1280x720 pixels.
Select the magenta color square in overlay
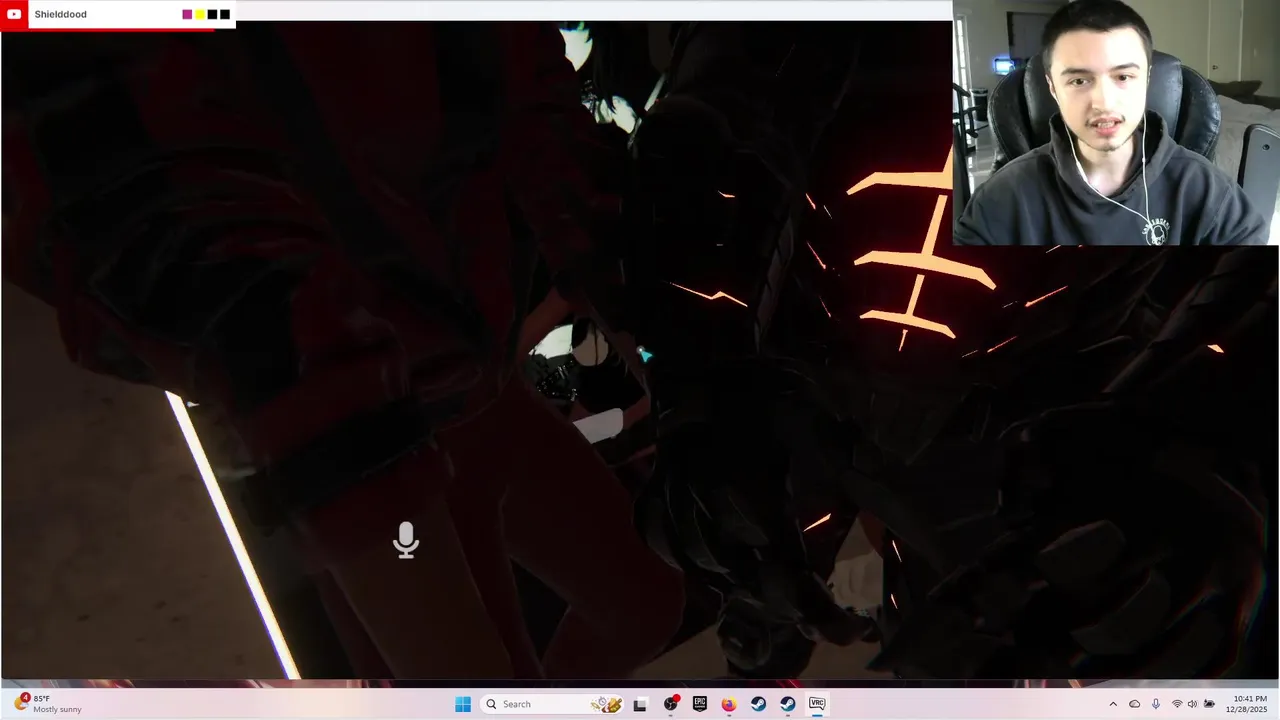187,14
